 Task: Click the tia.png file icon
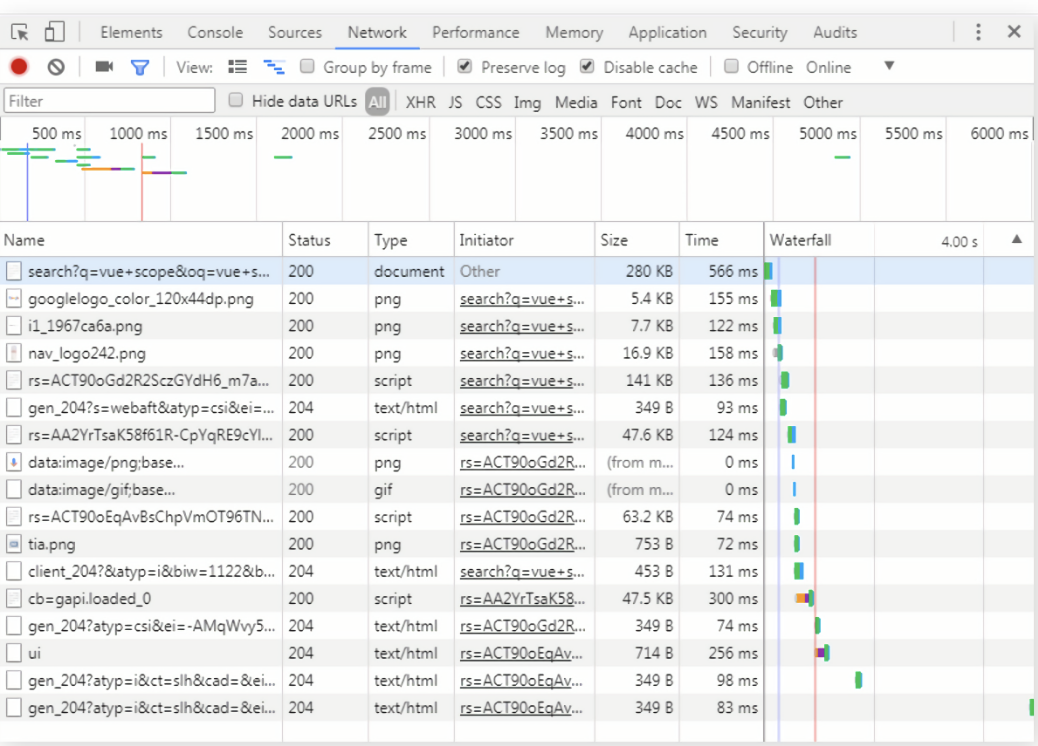click(x=14, y=544)
